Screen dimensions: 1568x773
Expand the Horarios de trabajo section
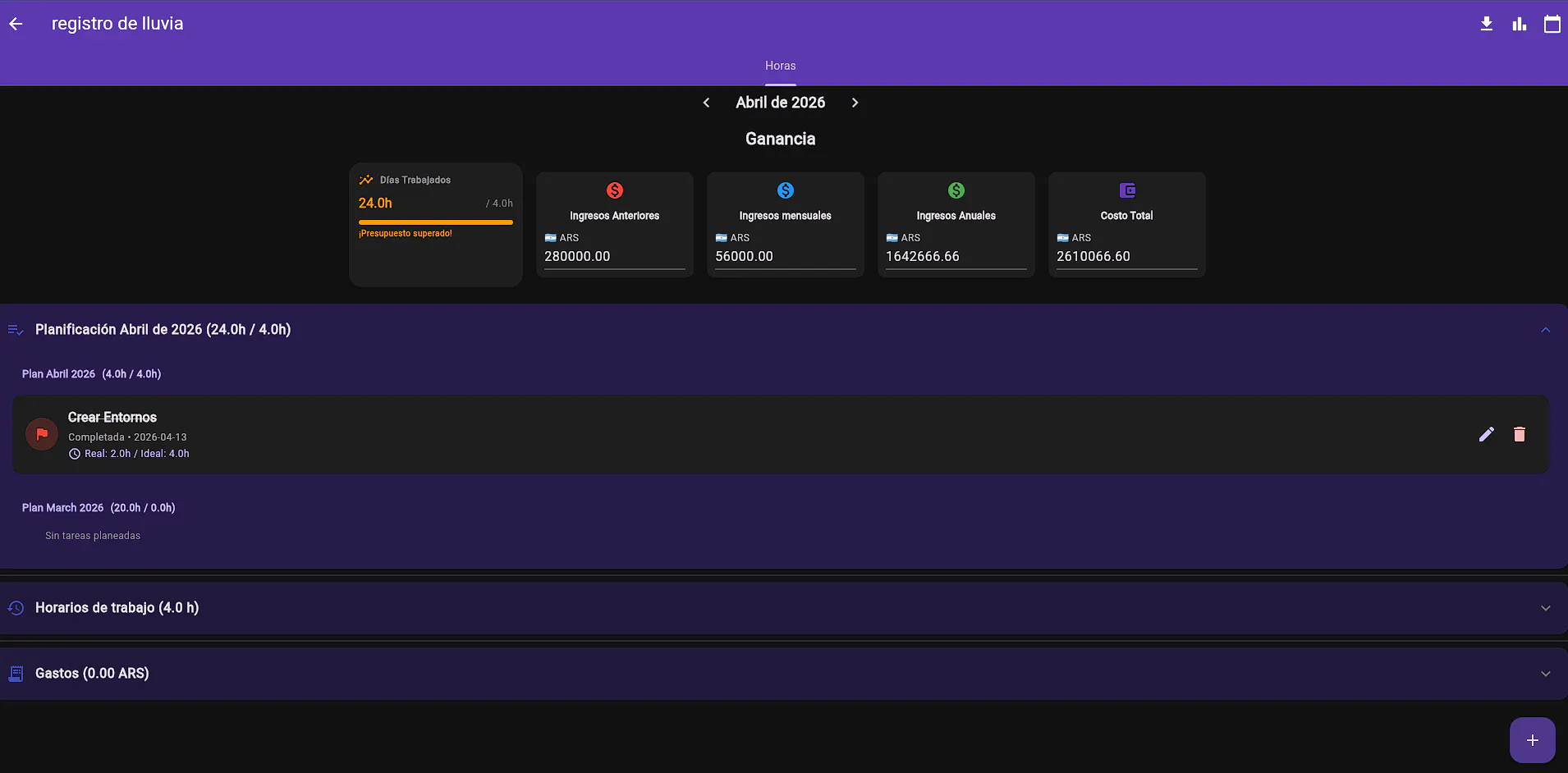click(x=1546, y=608)
